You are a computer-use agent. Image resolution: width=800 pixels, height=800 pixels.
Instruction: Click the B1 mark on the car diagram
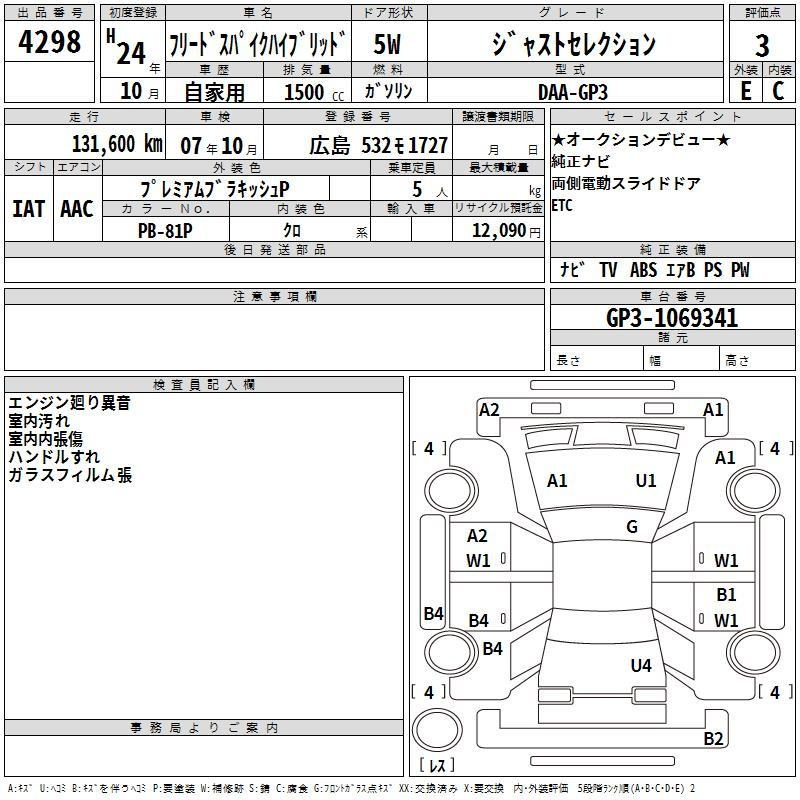click(726, 595)
